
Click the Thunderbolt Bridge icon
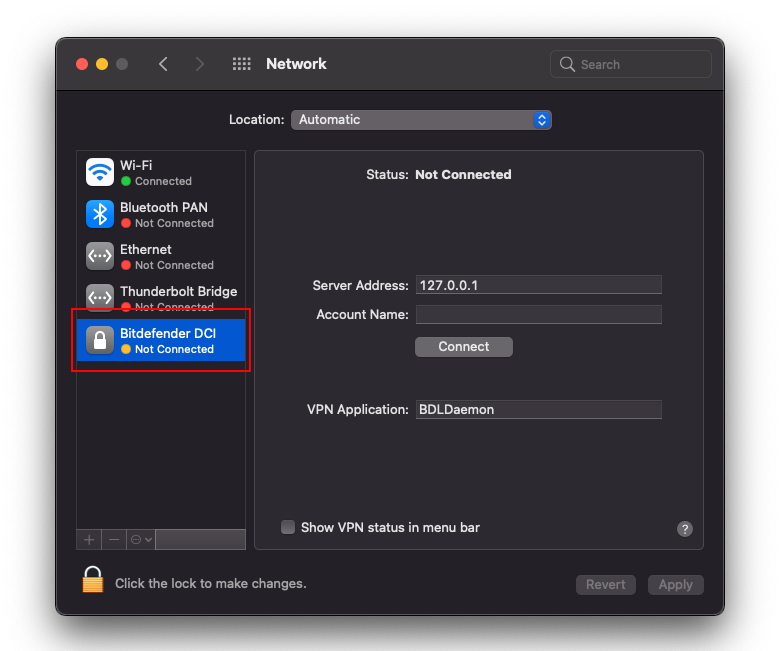(100, 298)
